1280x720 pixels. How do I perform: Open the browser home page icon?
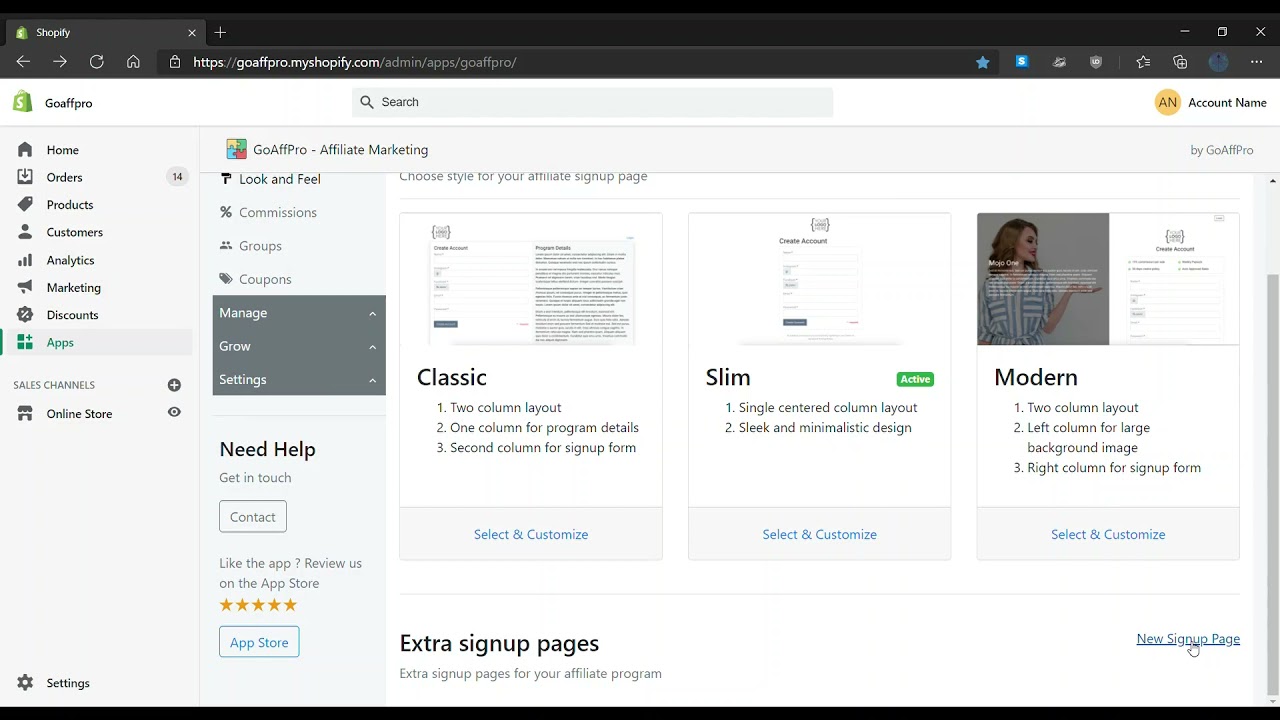click(x=133, y=62)
